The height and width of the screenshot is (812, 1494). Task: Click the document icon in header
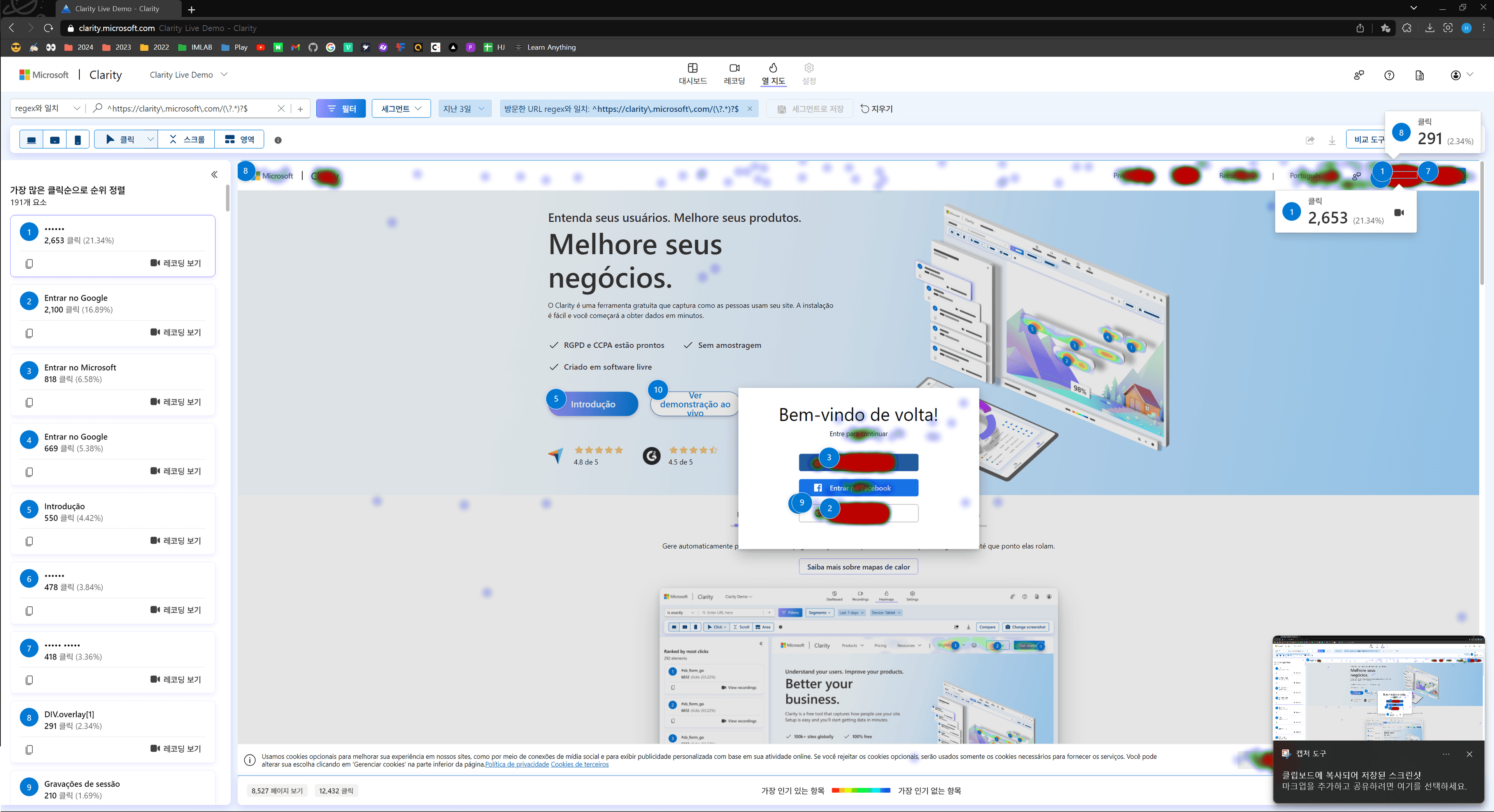point(1419,75)
